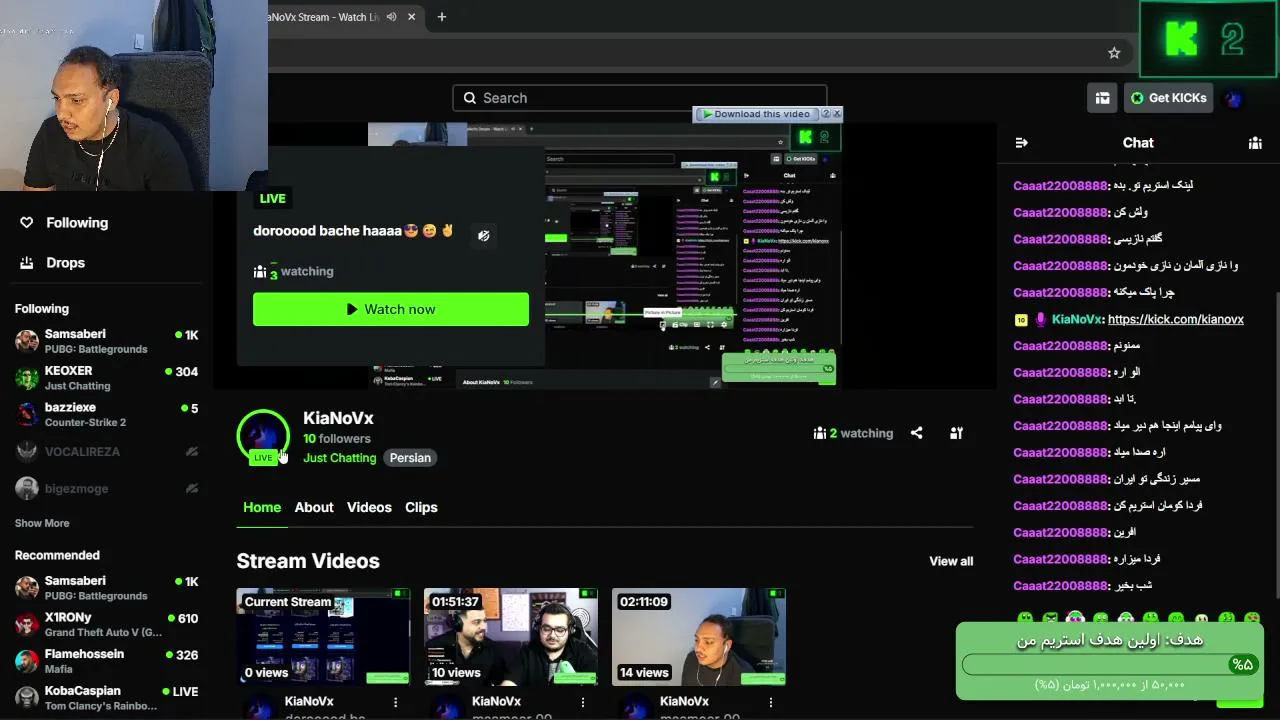
Task: Open a new browser tab
Action: coord(441,17)
